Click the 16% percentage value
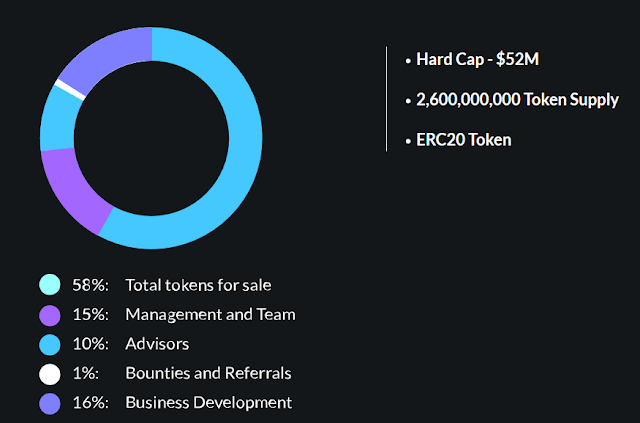640x423 pixels. click(x=91, y=403)
